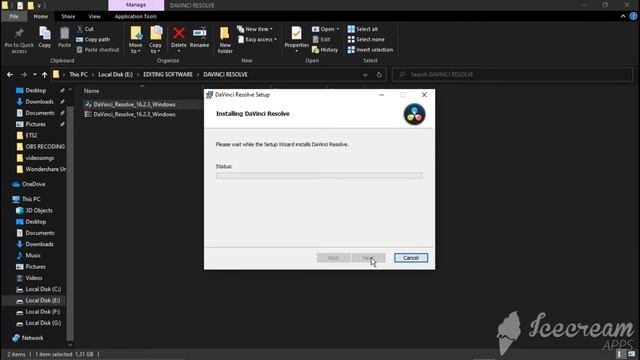
Task: Click the Paste ribbon icon
Action: (64, 38)
